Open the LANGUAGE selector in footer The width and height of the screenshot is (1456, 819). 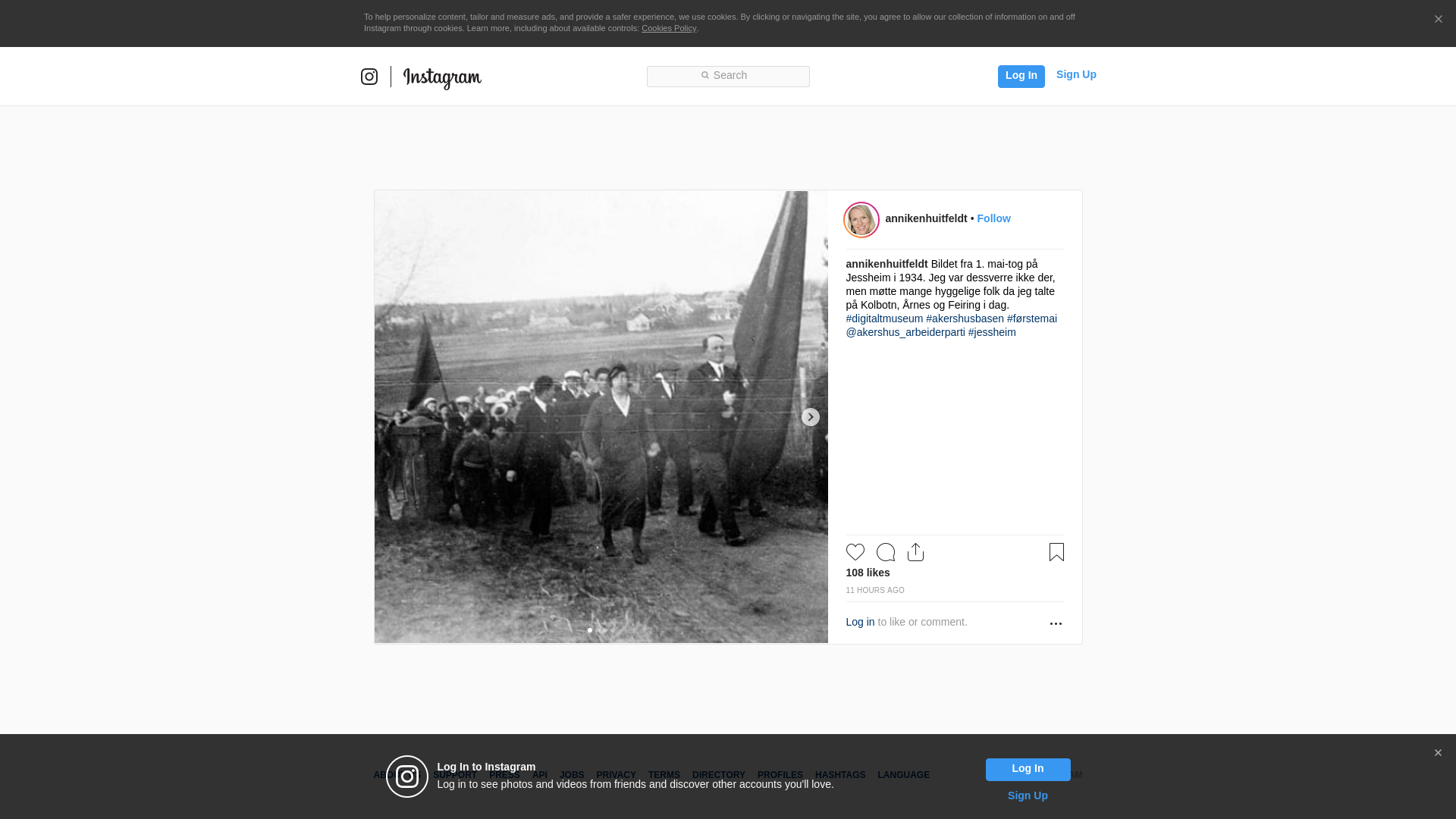pos(903,775)
